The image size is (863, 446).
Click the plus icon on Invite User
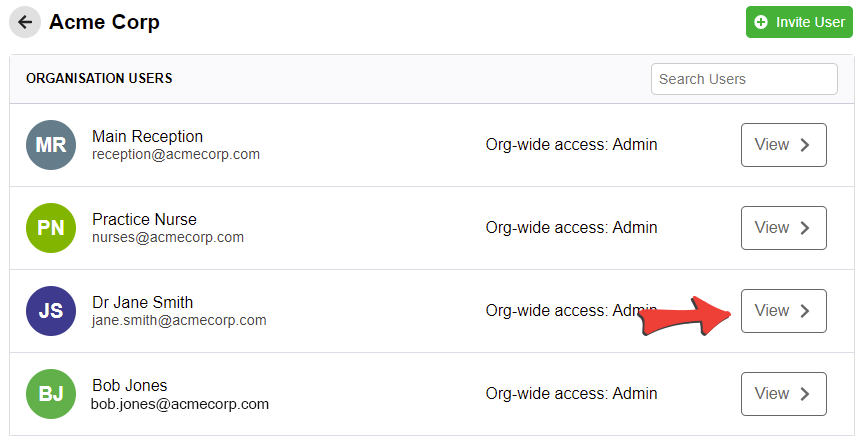(x=761, y=22)
